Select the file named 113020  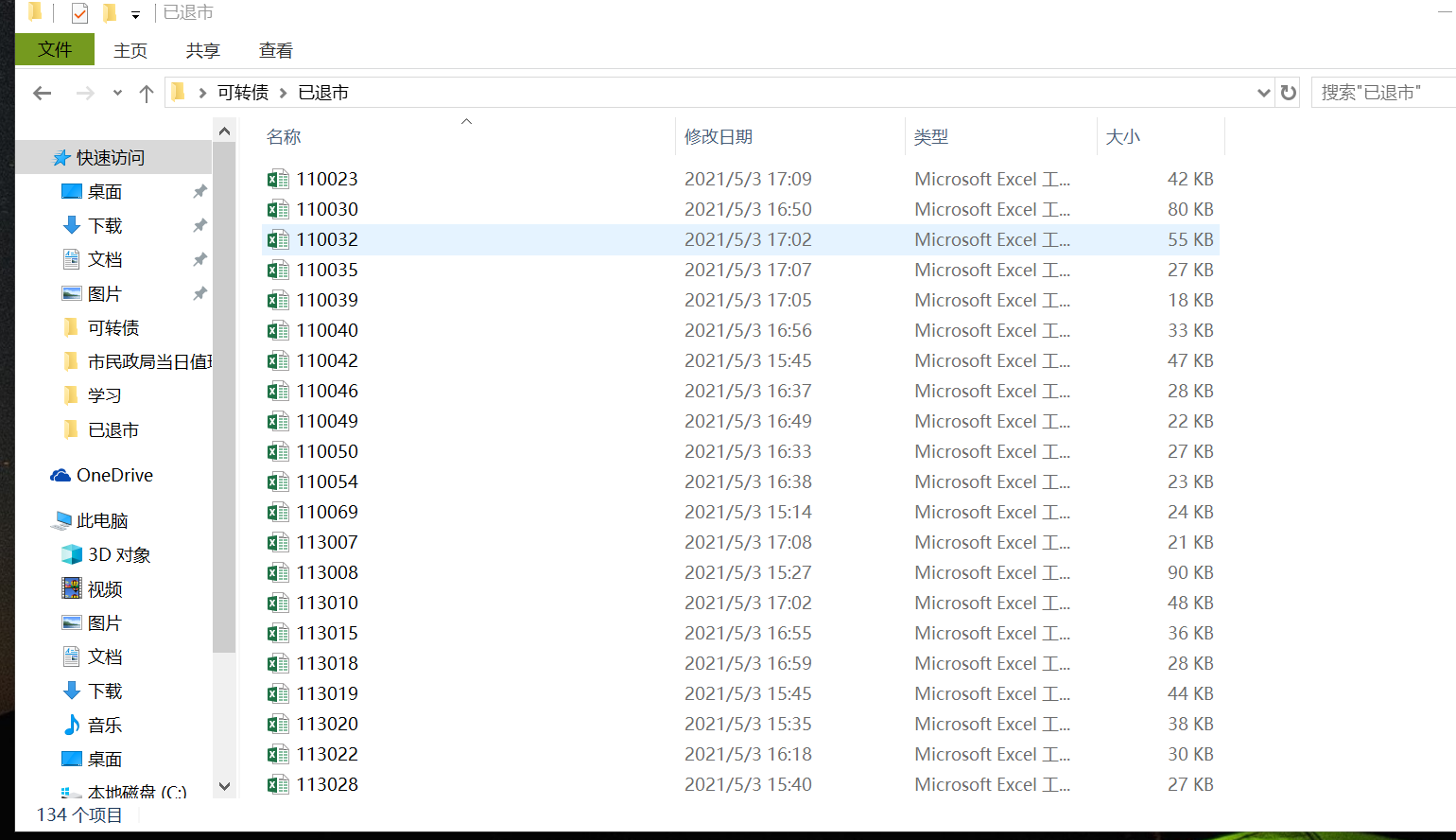327,724
